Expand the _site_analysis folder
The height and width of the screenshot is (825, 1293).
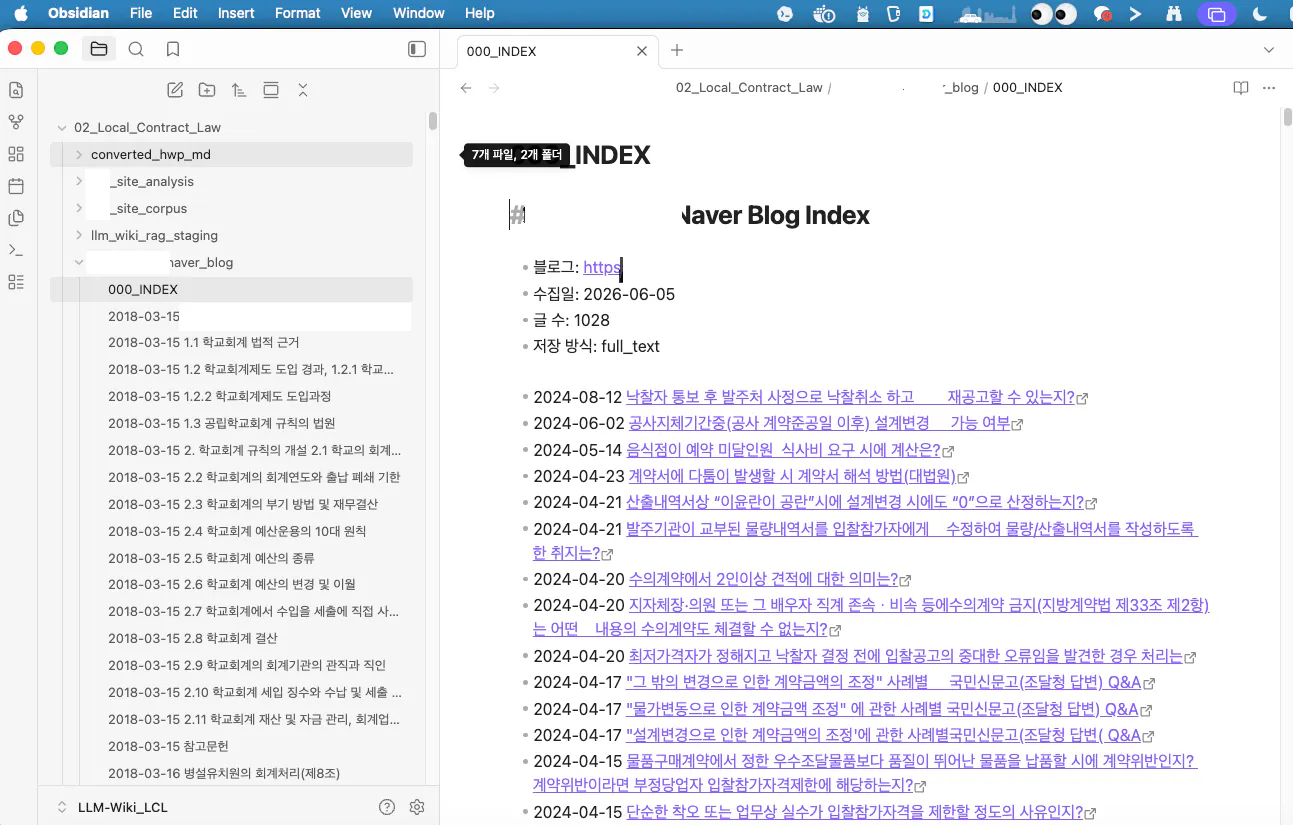click(79, 182)
